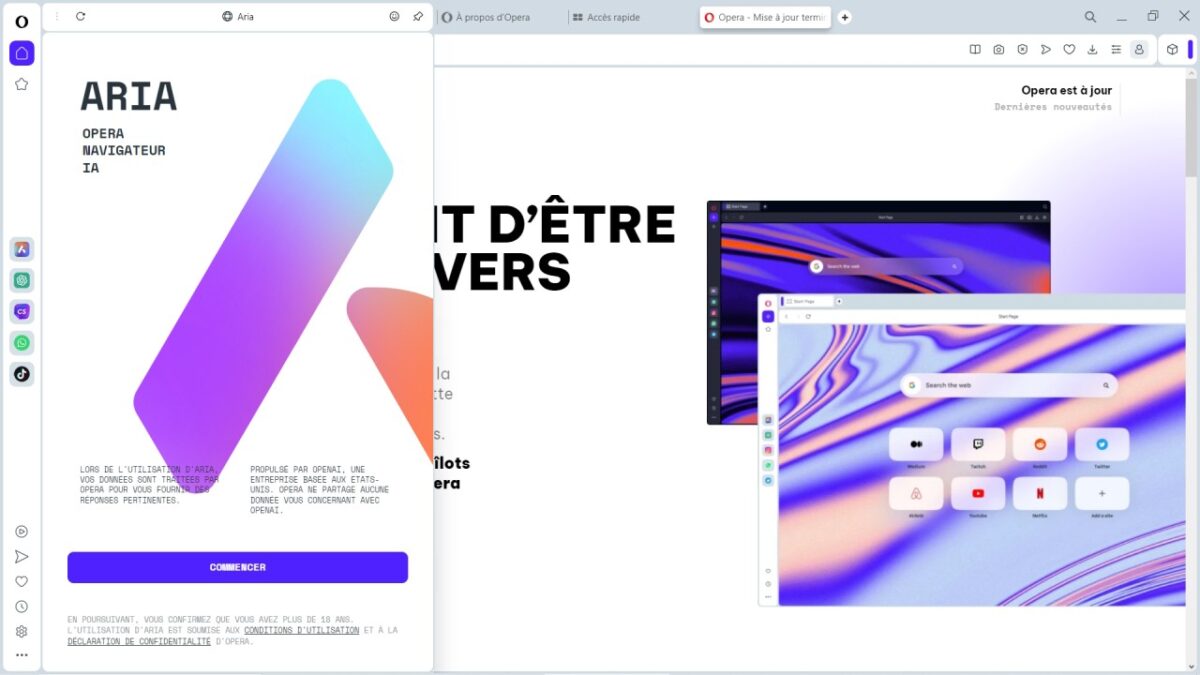Open TikTok in the sidebar
Screen dimensions: 1200x675
pyautogui.click(x=22, y=374)
